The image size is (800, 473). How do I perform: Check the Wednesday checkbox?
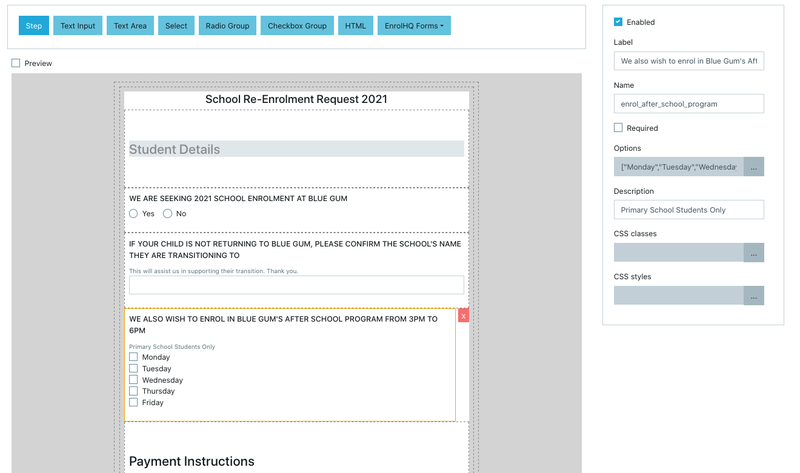134,380
